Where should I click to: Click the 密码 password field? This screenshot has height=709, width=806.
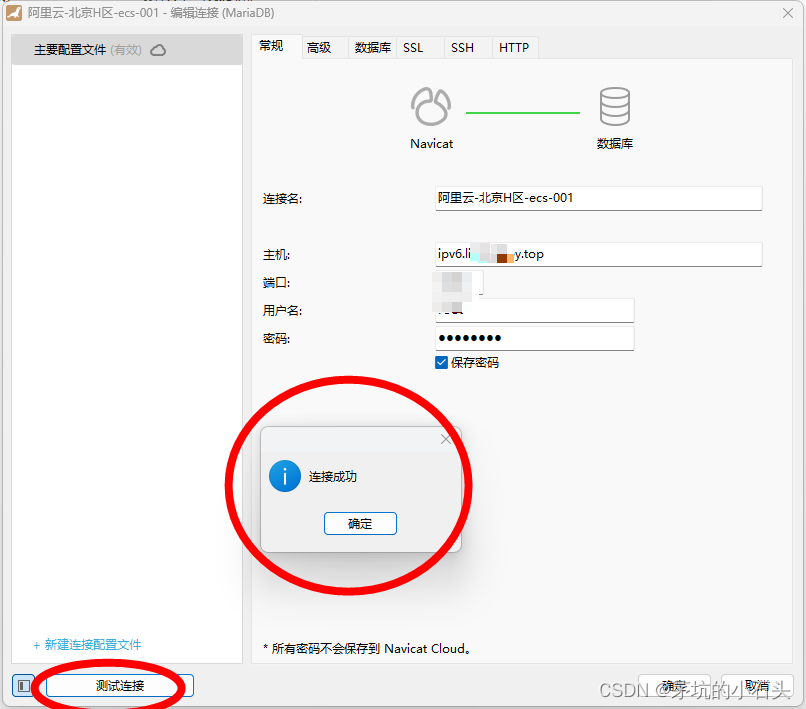pos(535,338)
